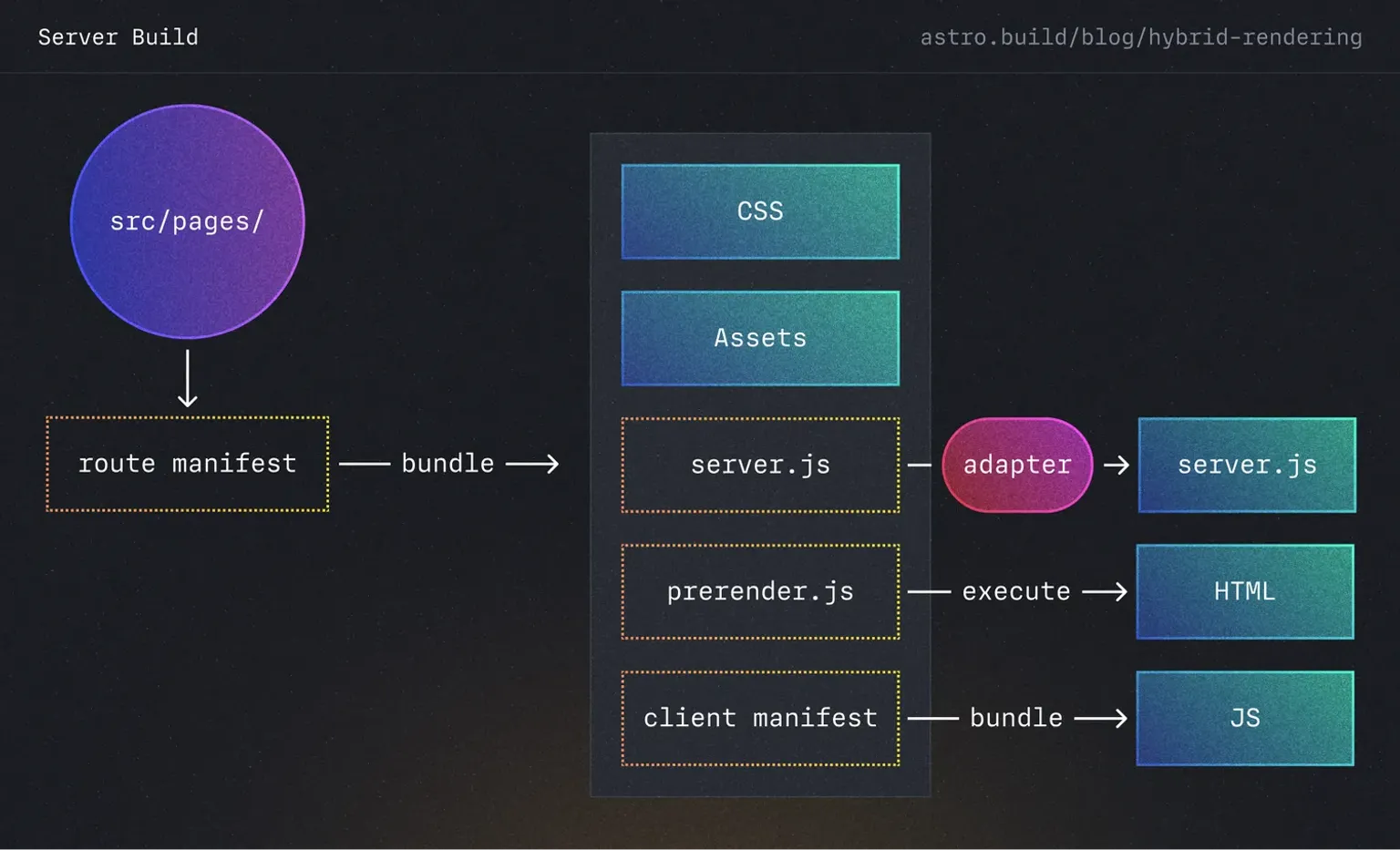Image resolution: width=1400 pixels, height=850 pixels.
Task: Click the execute label
Action: (x=1015, y=590)
